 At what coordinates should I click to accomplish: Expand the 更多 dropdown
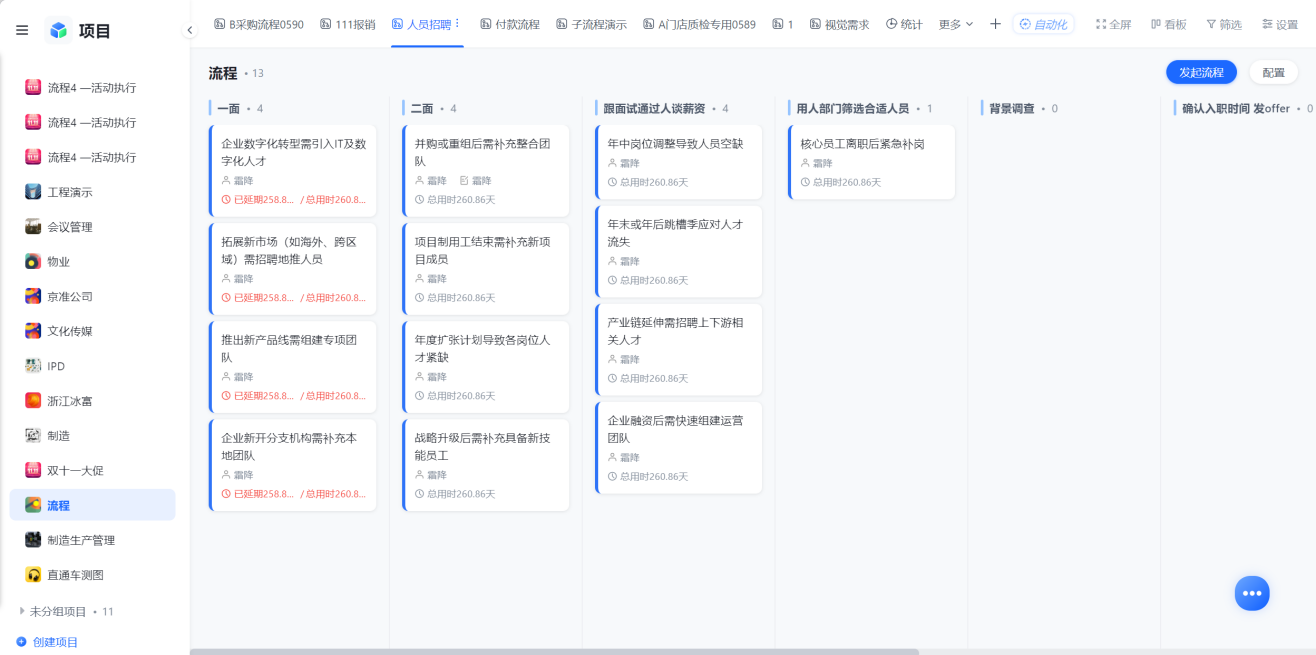(956, 24)
